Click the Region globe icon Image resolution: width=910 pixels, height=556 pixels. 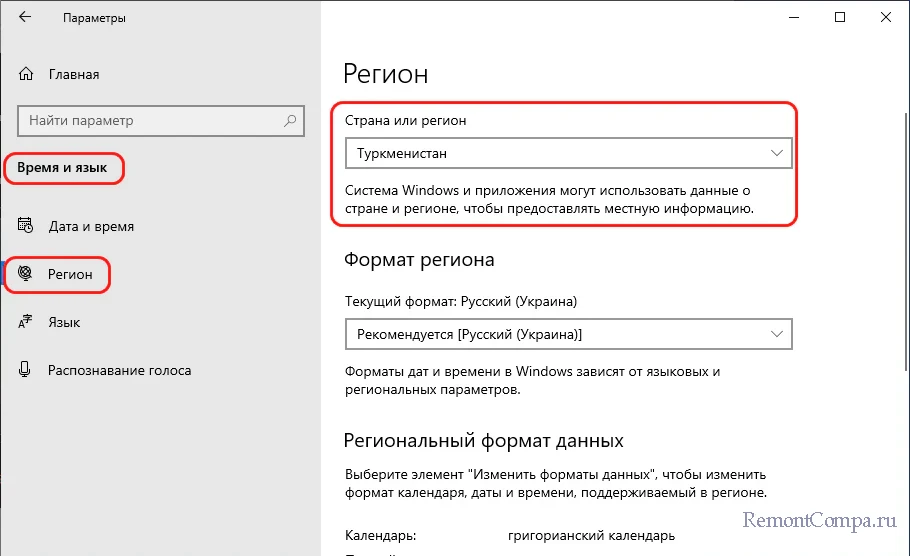tap(27, 274)
